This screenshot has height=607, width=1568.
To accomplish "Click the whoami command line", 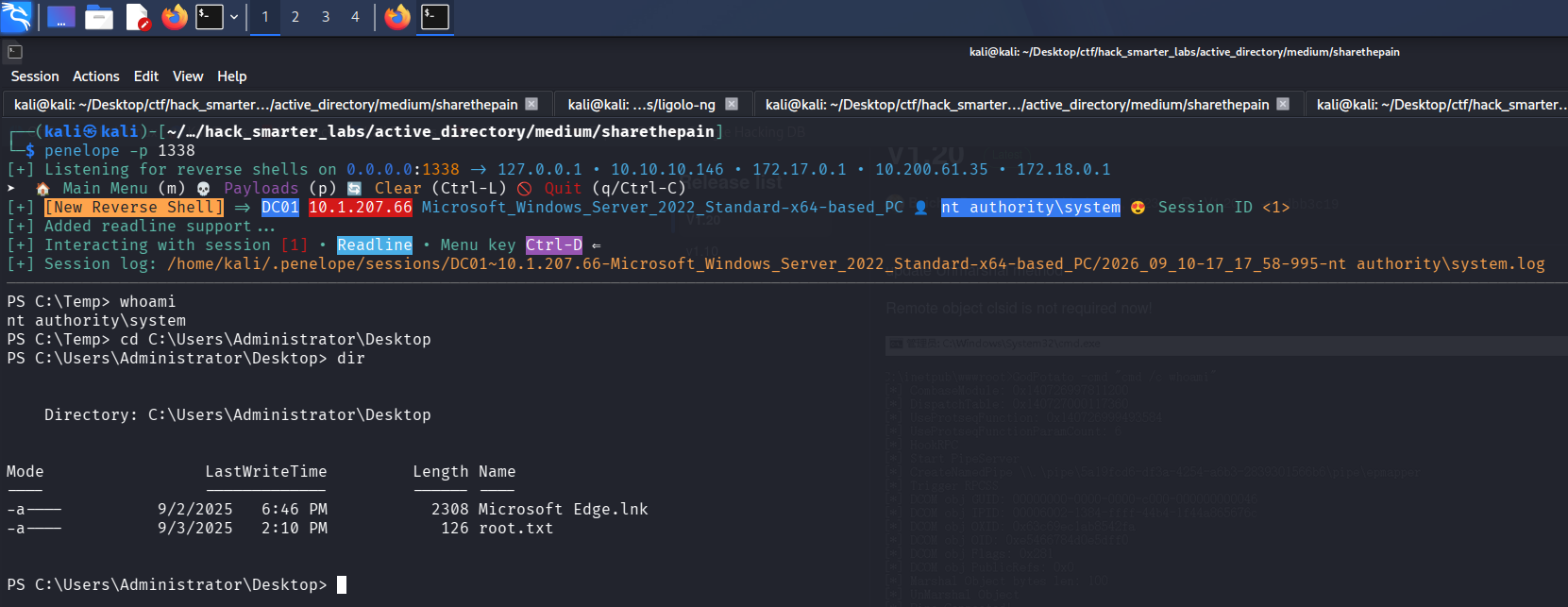I will tap(92, 302).
